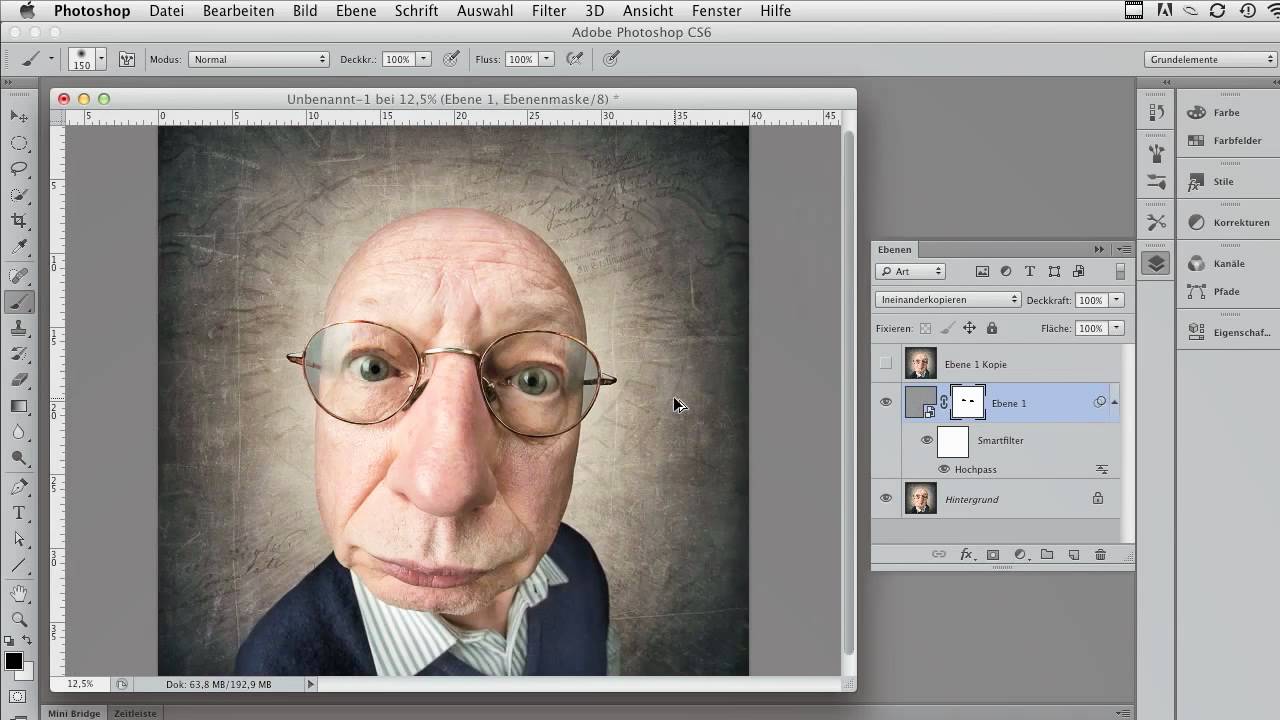Select the Gradient tool
The width and height of the screenshot is (1280, 720).
(19, 406)
